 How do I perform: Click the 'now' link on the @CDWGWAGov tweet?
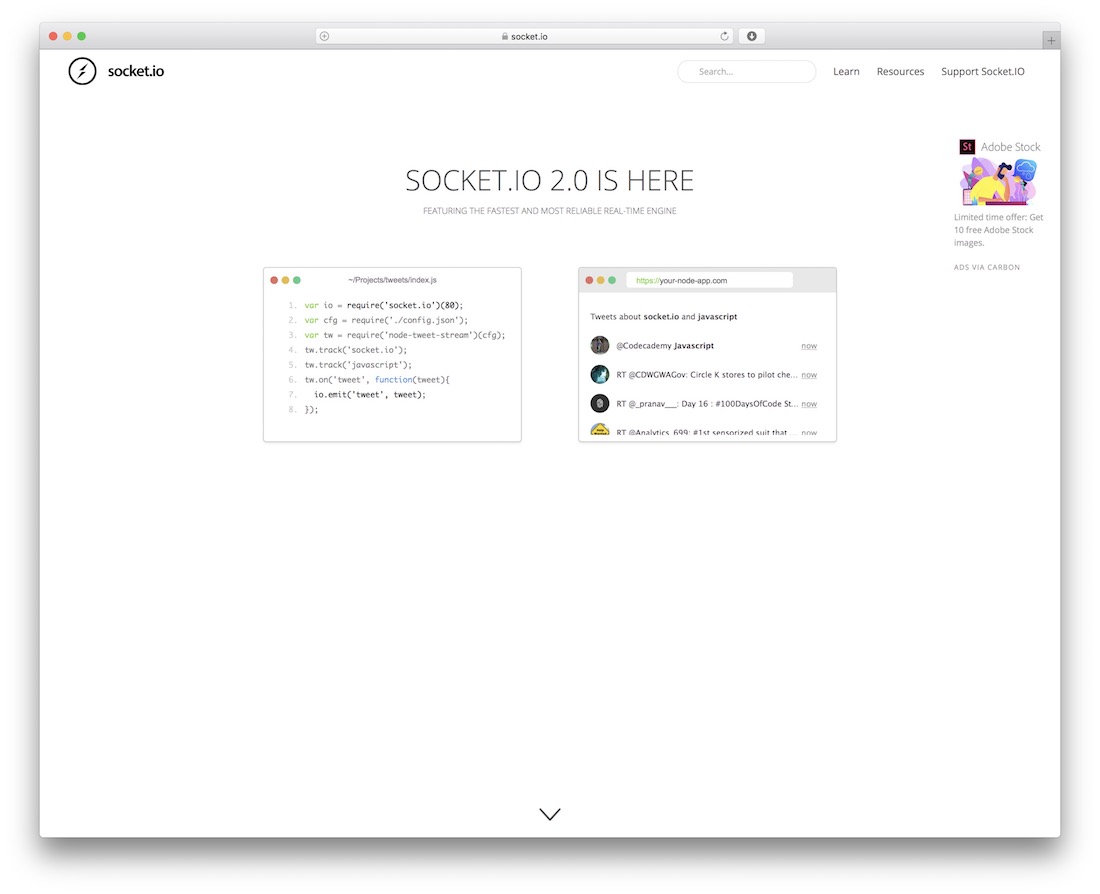[x=809, y=375]
